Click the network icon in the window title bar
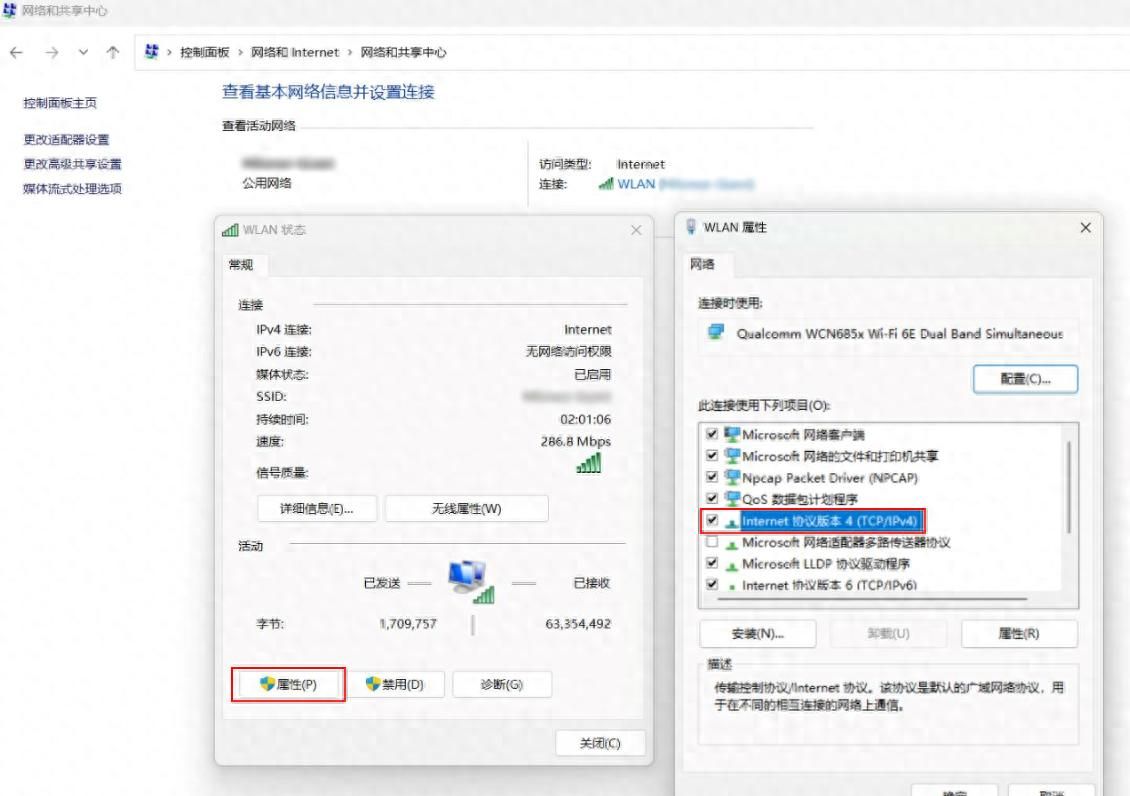The image size is (1130, 796). click(8, 11)
